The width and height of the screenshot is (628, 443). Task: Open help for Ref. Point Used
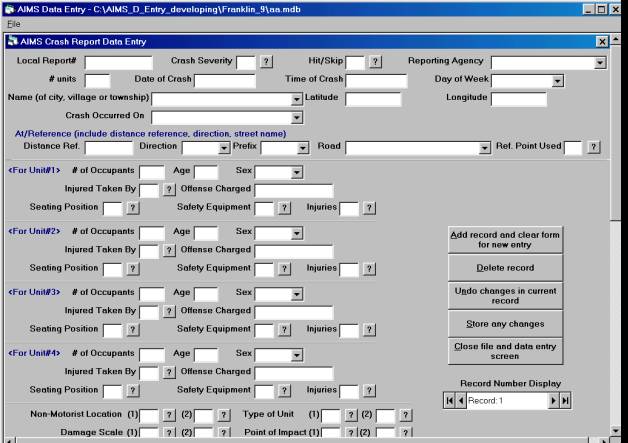coord(594,147)
